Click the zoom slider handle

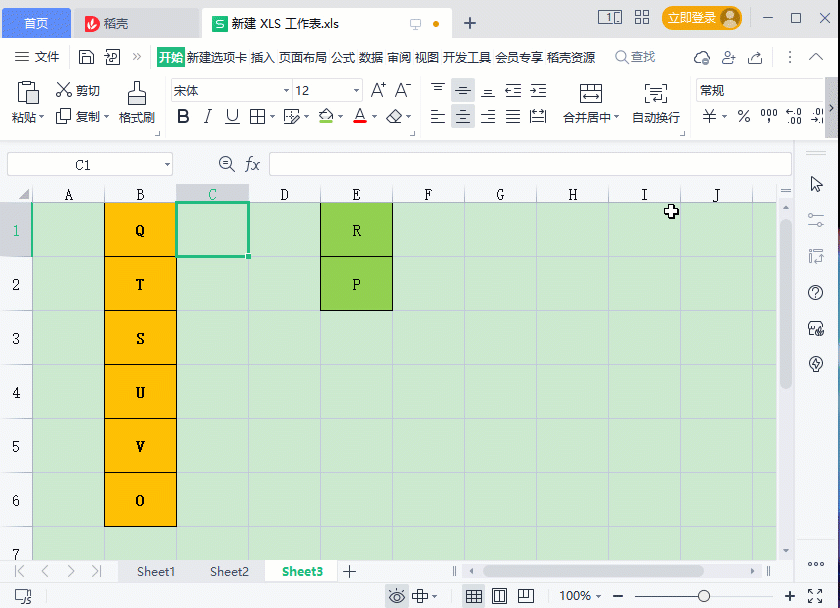[x=704, y=596]
